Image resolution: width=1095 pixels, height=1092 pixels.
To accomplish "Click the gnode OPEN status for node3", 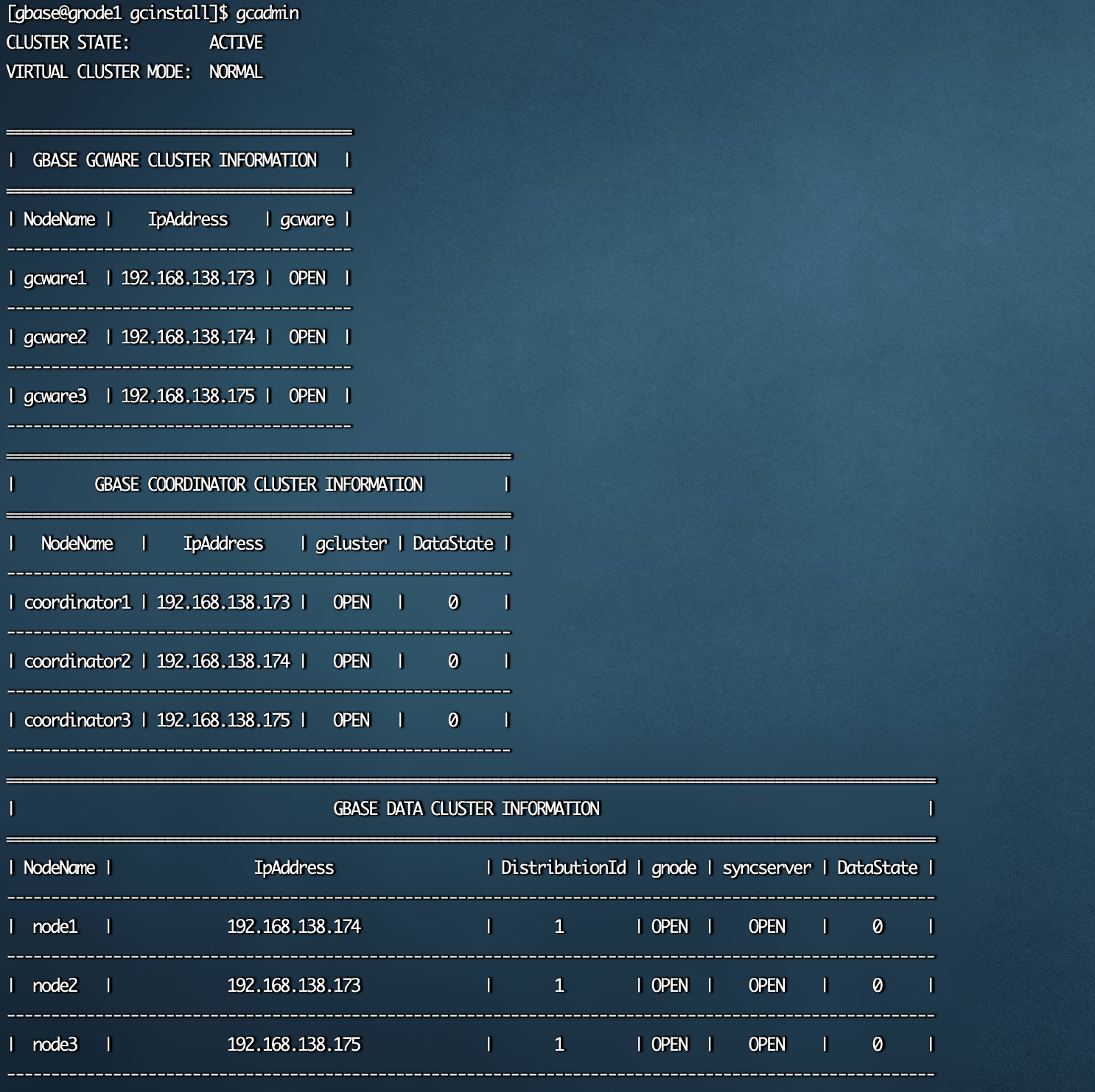I will (670, 1045).
